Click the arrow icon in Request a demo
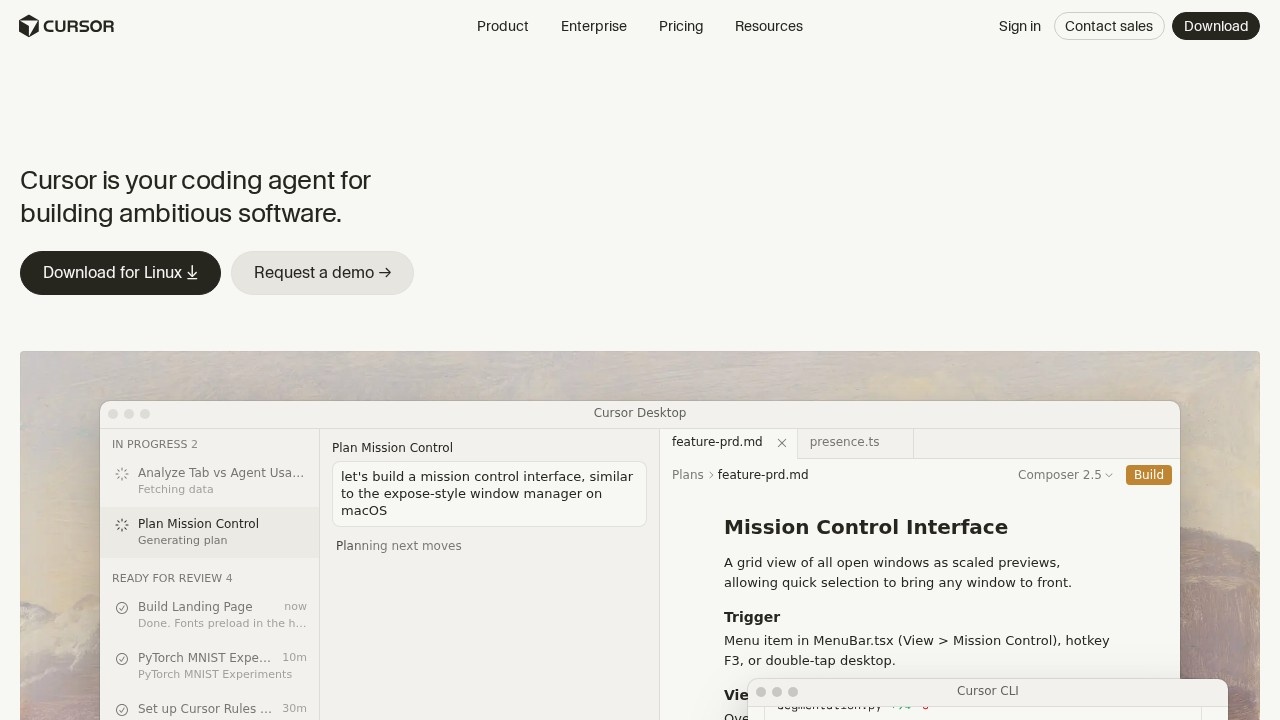 [385, 273]
